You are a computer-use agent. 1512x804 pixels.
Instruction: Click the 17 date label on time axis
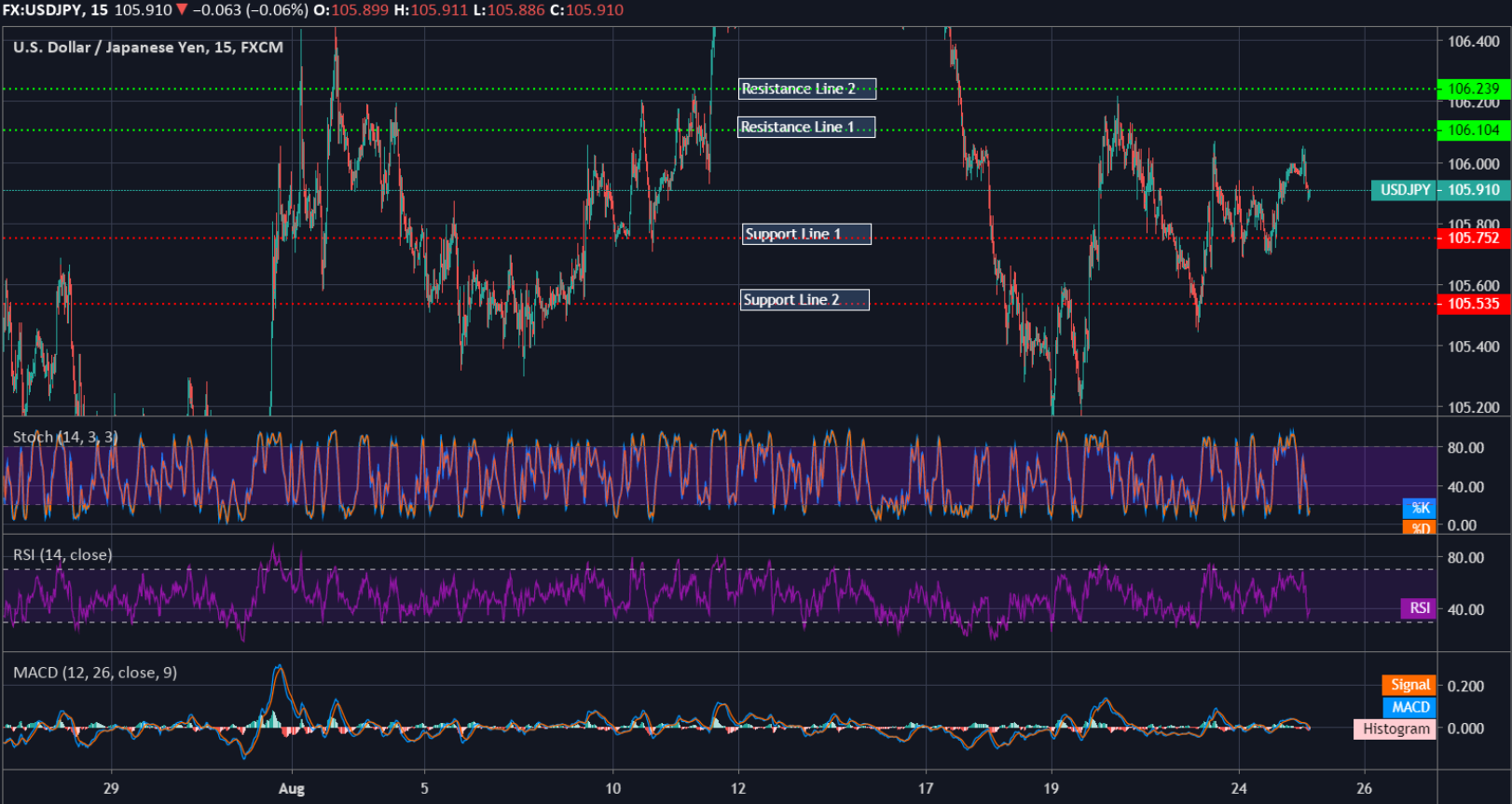[926, 788]
